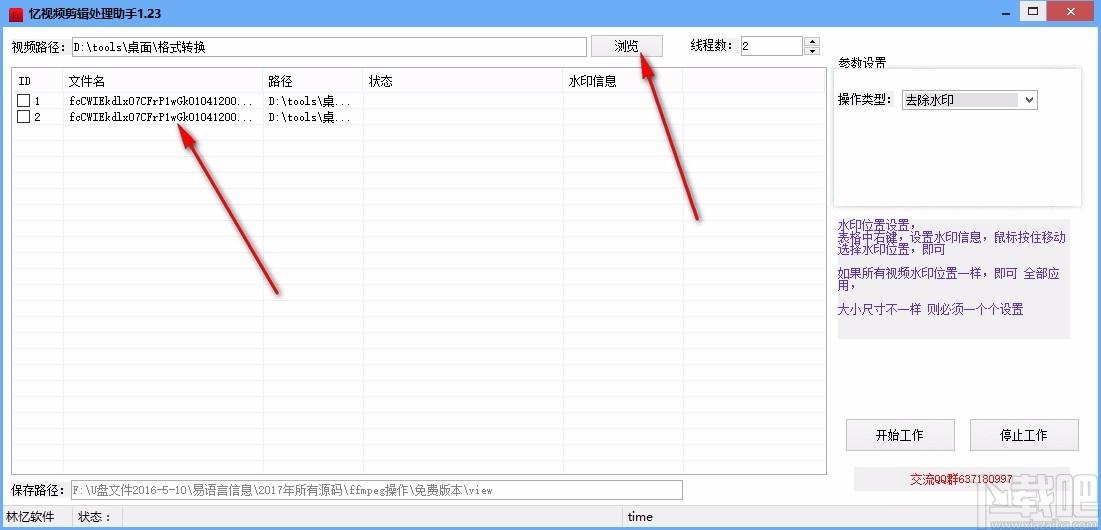Click the 保存路径 save path field
This screenshot has width=1101, height=530.
[x=376, y=490]
